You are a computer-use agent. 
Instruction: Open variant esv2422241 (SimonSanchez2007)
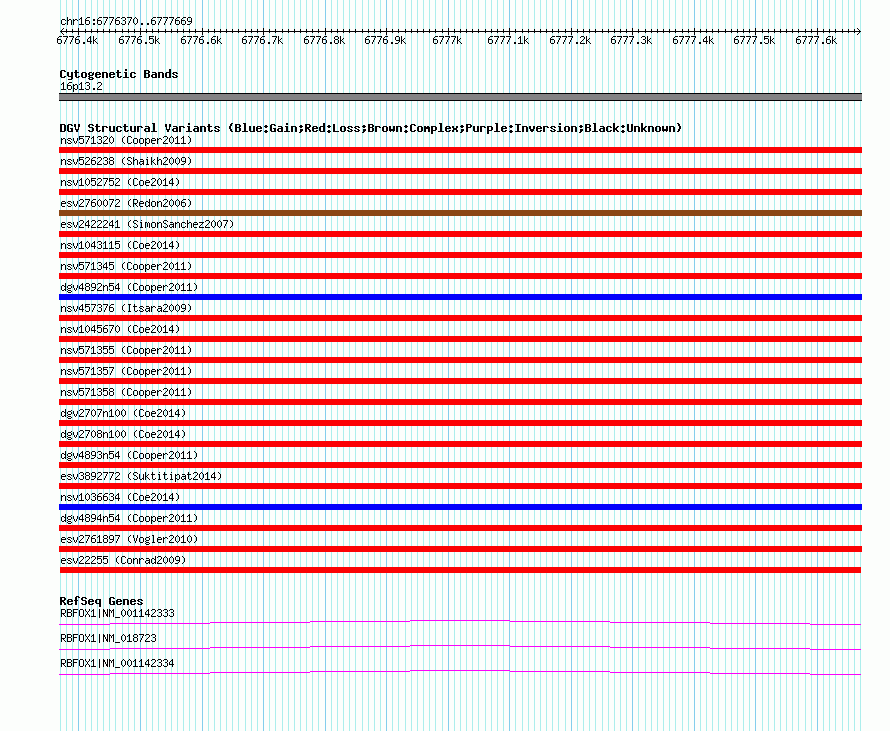point(147,224)
